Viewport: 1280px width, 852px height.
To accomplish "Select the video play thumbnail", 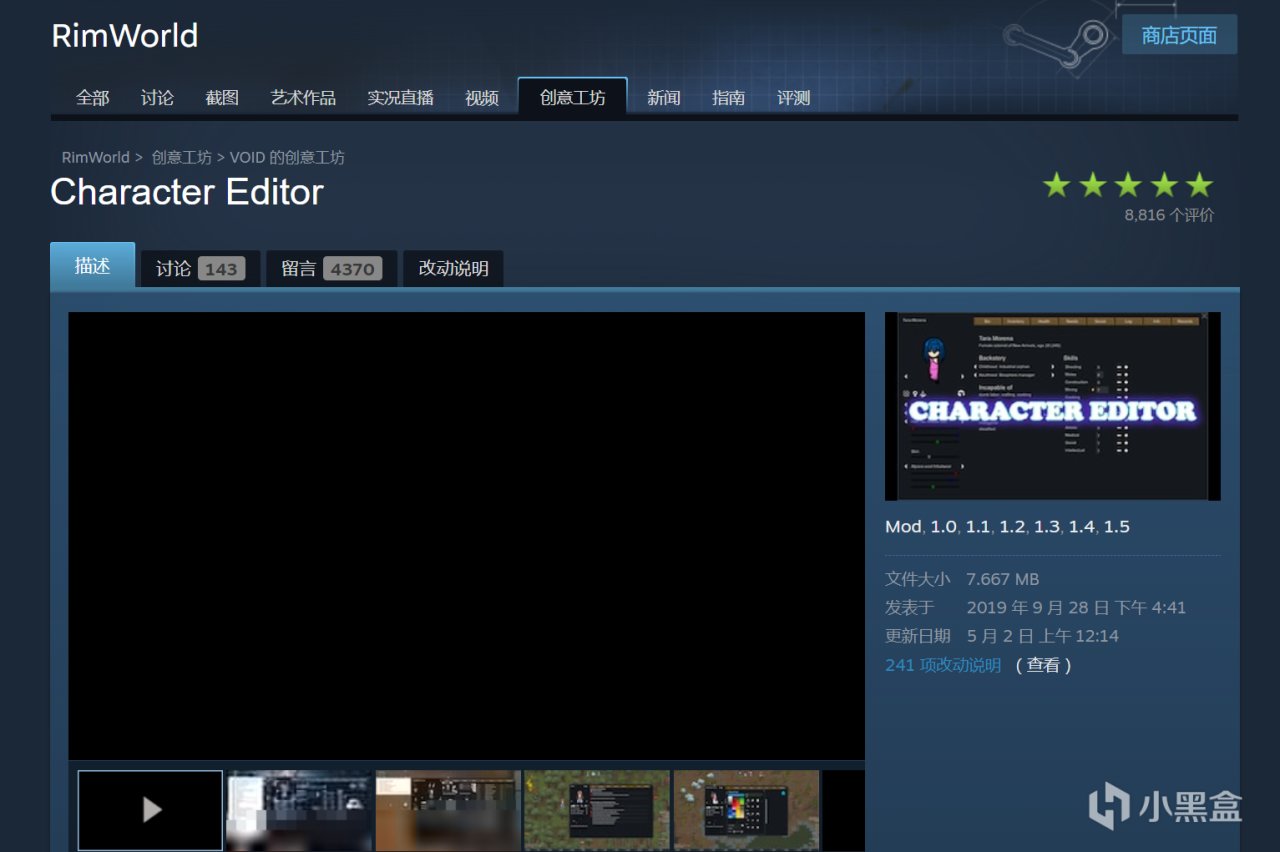I will point(150,810).
